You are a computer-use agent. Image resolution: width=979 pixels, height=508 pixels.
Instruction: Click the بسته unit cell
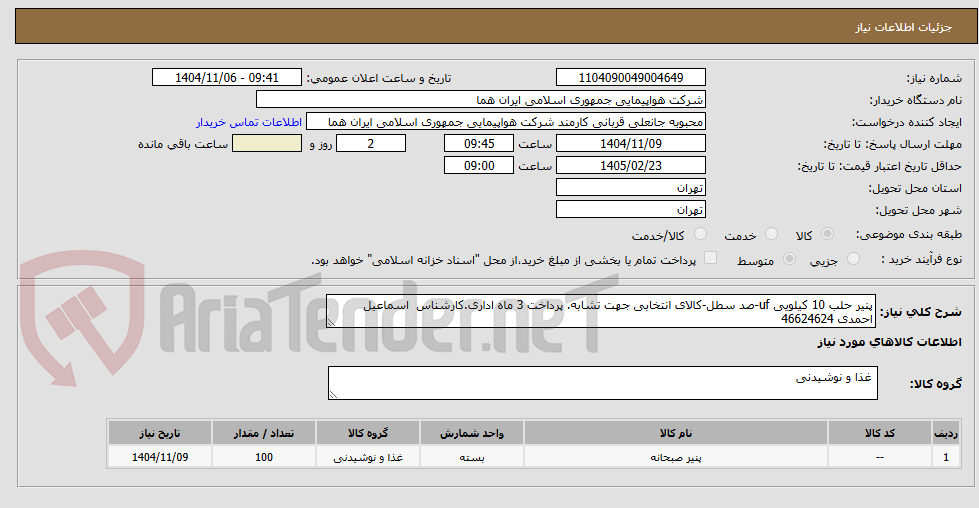click(x=471, y=457)
